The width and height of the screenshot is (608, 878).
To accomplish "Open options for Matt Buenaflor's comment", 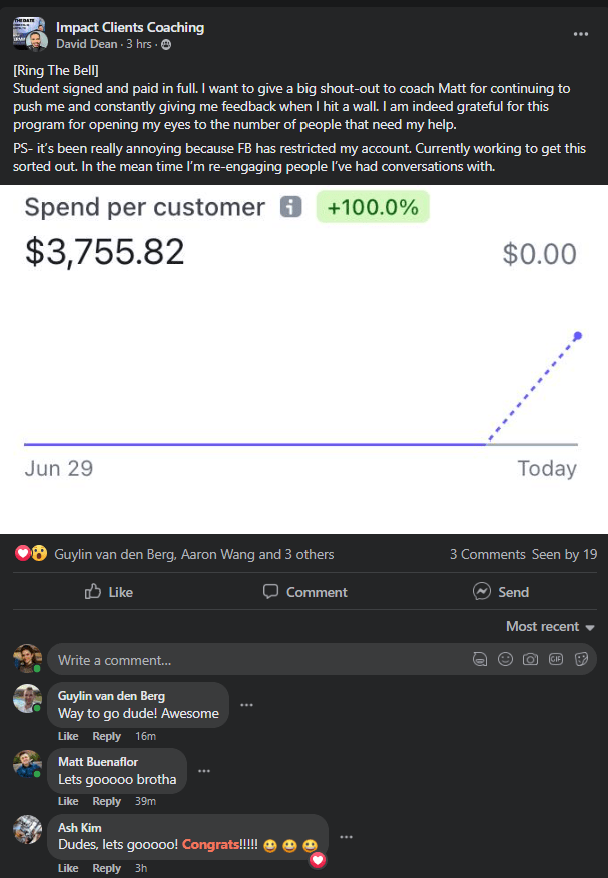I will [203, 771].
